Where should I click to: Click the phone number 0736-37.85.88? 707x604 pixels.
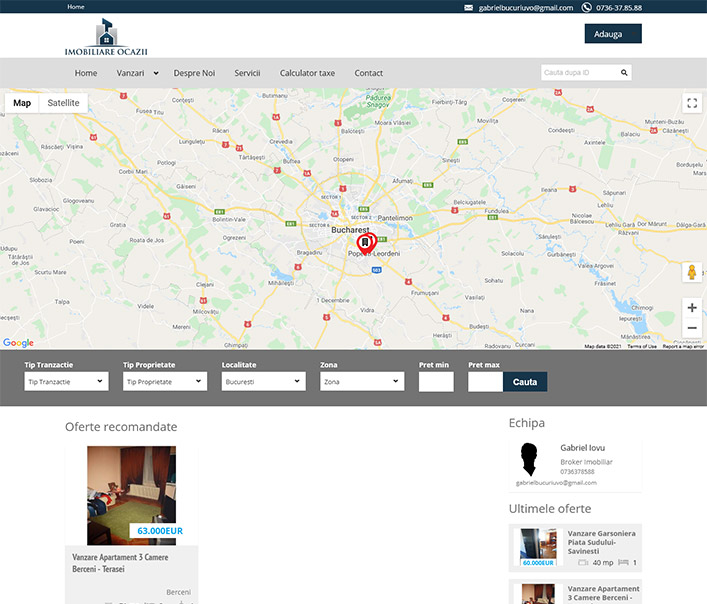point(619,8)
